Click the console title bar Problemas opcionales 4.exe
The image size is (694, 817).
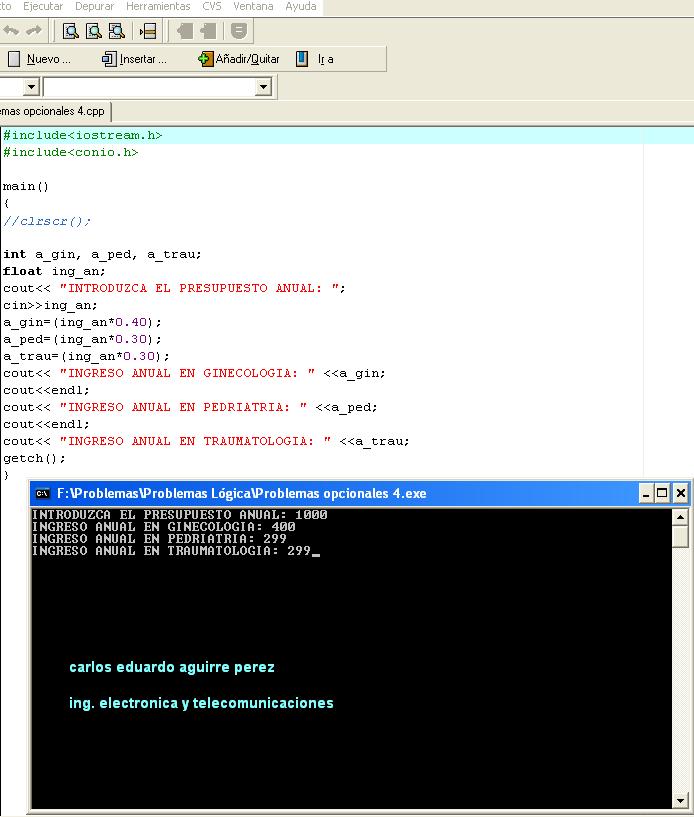[x=333, y=493]
